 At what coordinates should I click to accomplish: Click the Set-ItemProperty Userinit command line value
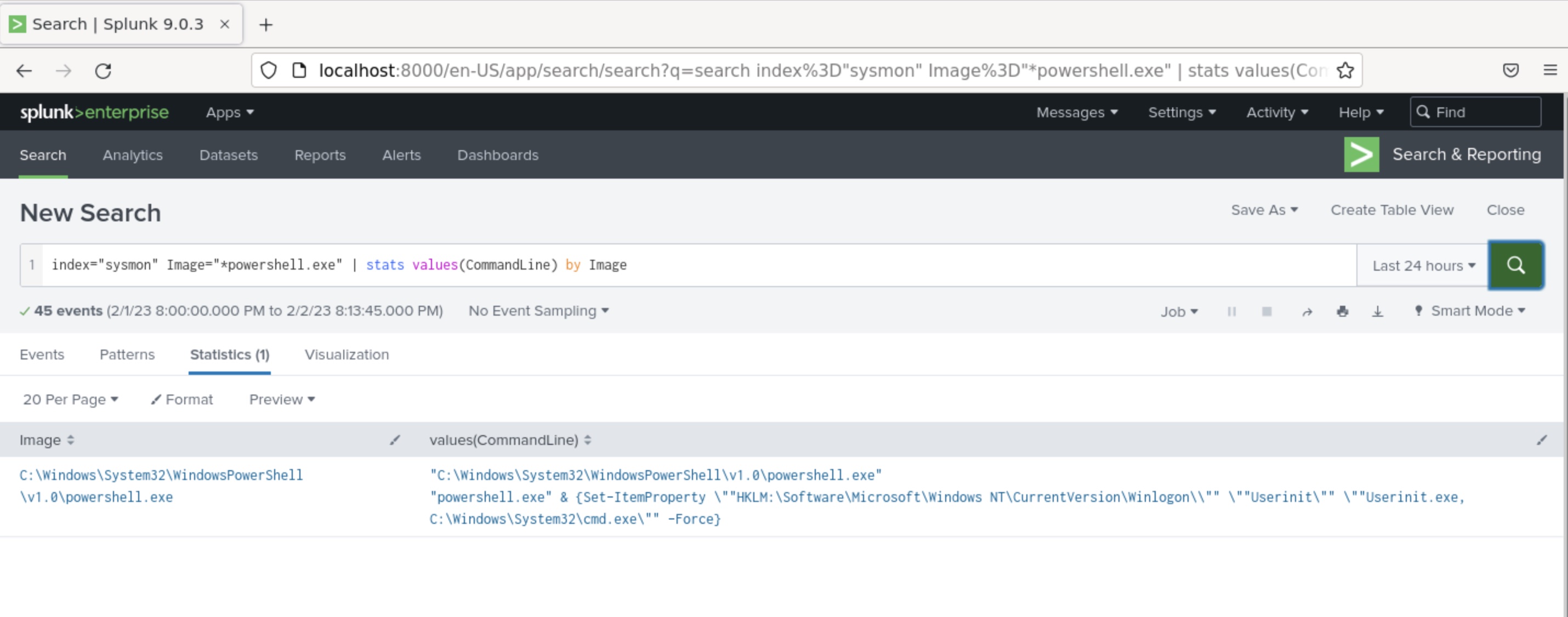946,508
